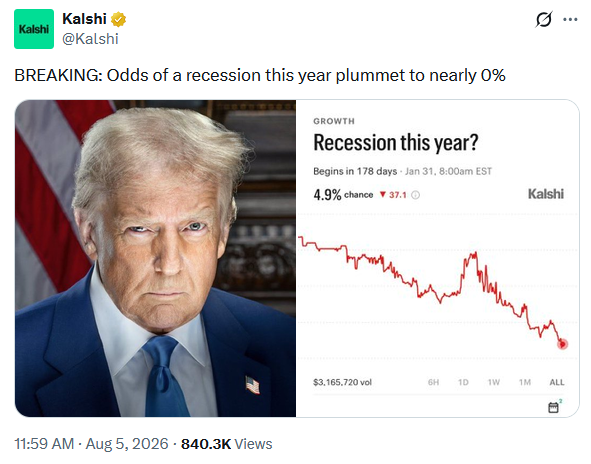Open the @Kalshi handle link
591x464 pixels.
[90, 39]
